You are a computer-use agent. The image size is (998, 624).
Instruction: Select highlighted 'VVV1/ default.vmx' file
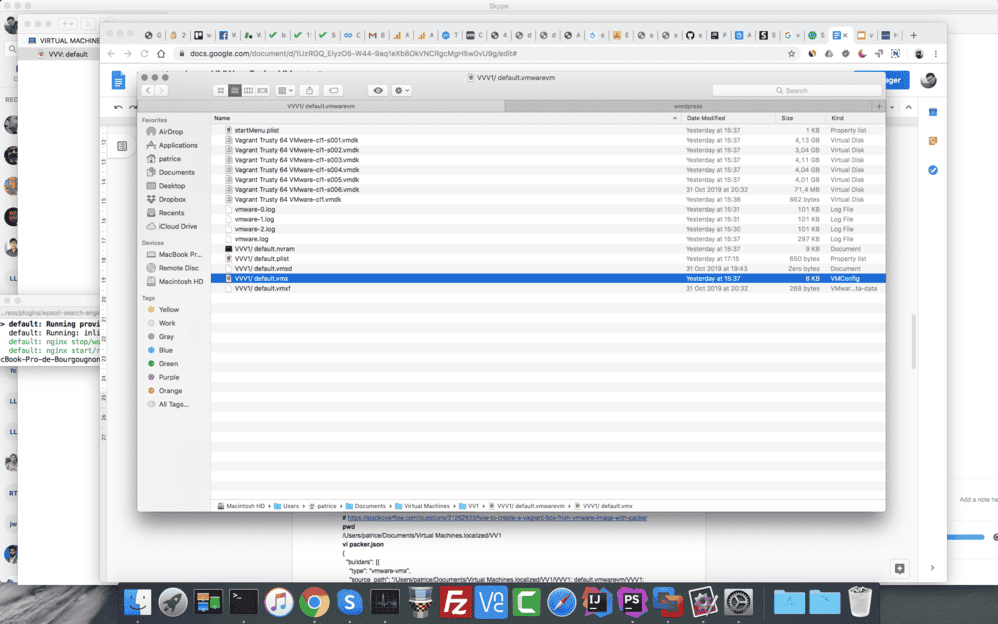(x=548, y=278)
